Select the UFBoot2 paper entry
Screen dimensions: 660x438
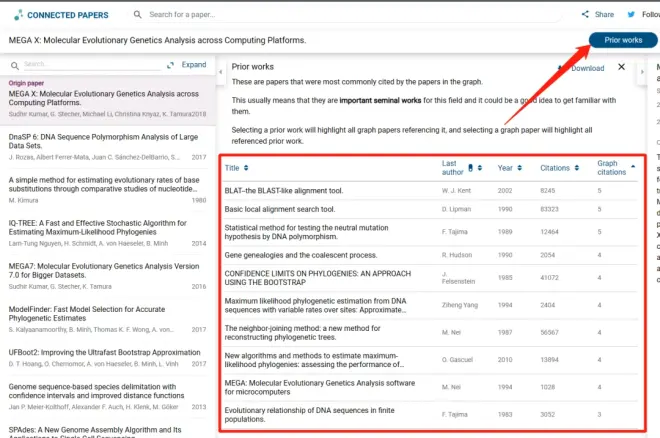tap(107, 358)
